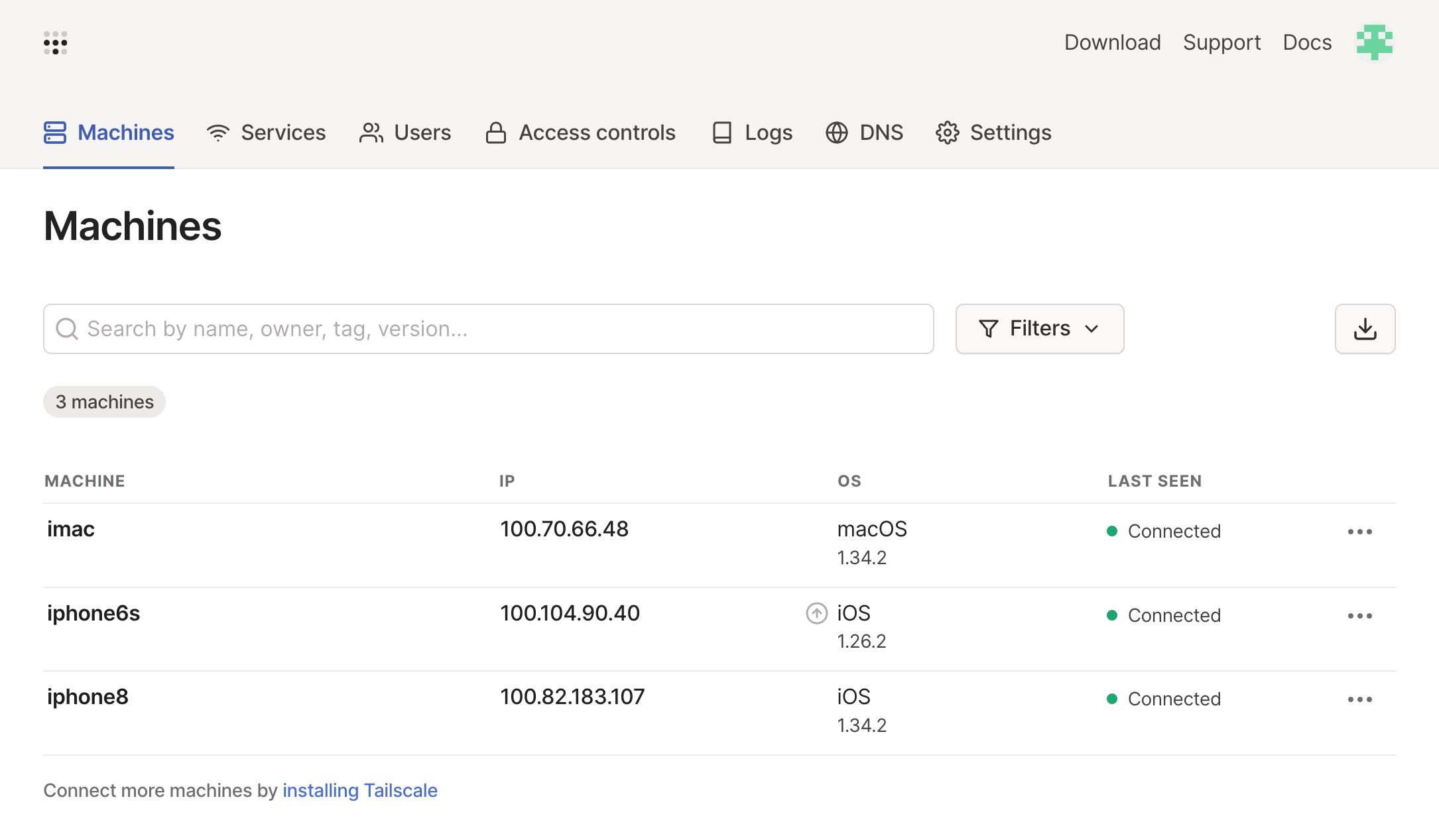Select the DNS tab

point(864,133)
